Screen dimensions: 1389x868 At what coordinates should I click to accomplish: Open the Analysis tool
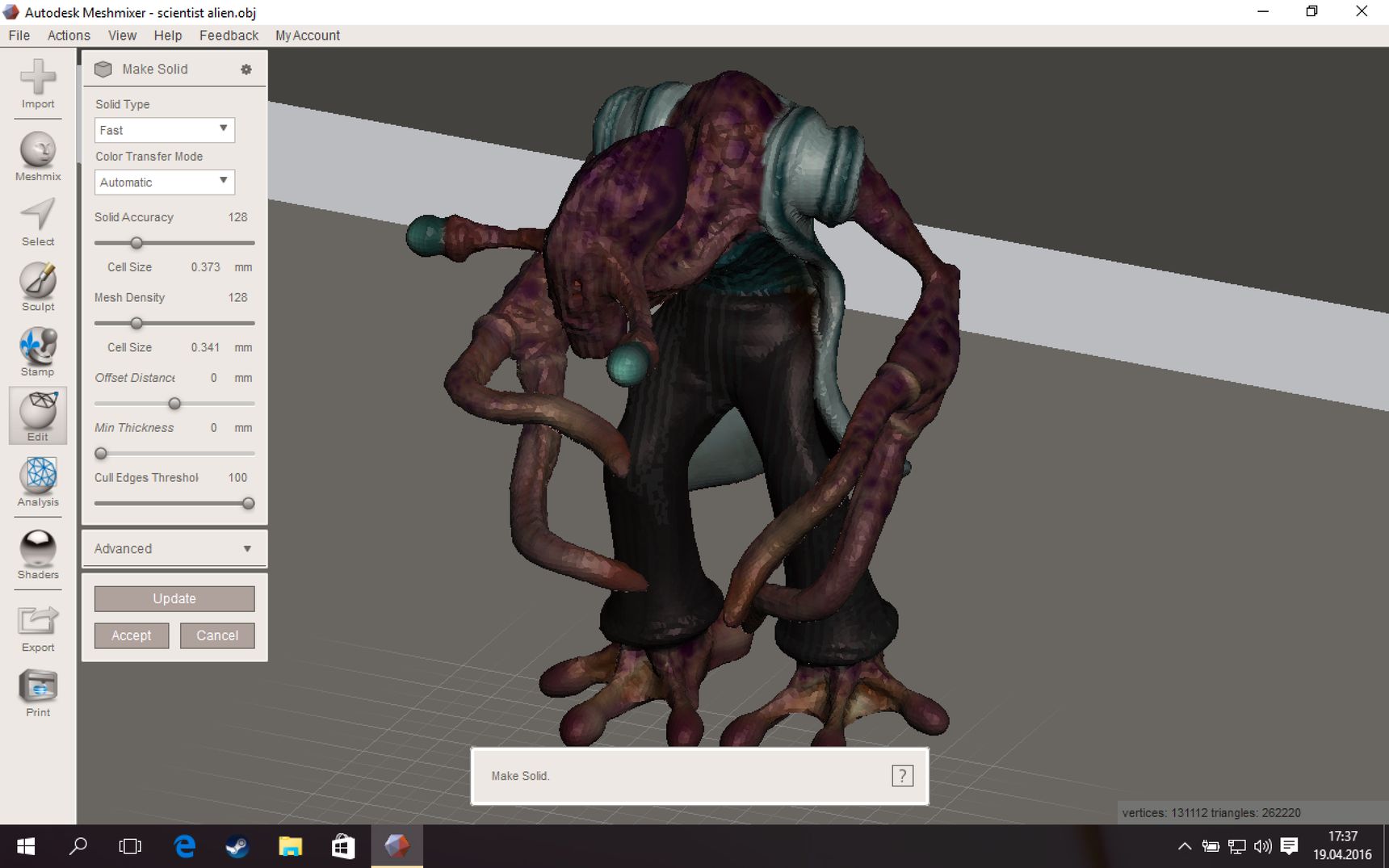click(x=38, y=482)
